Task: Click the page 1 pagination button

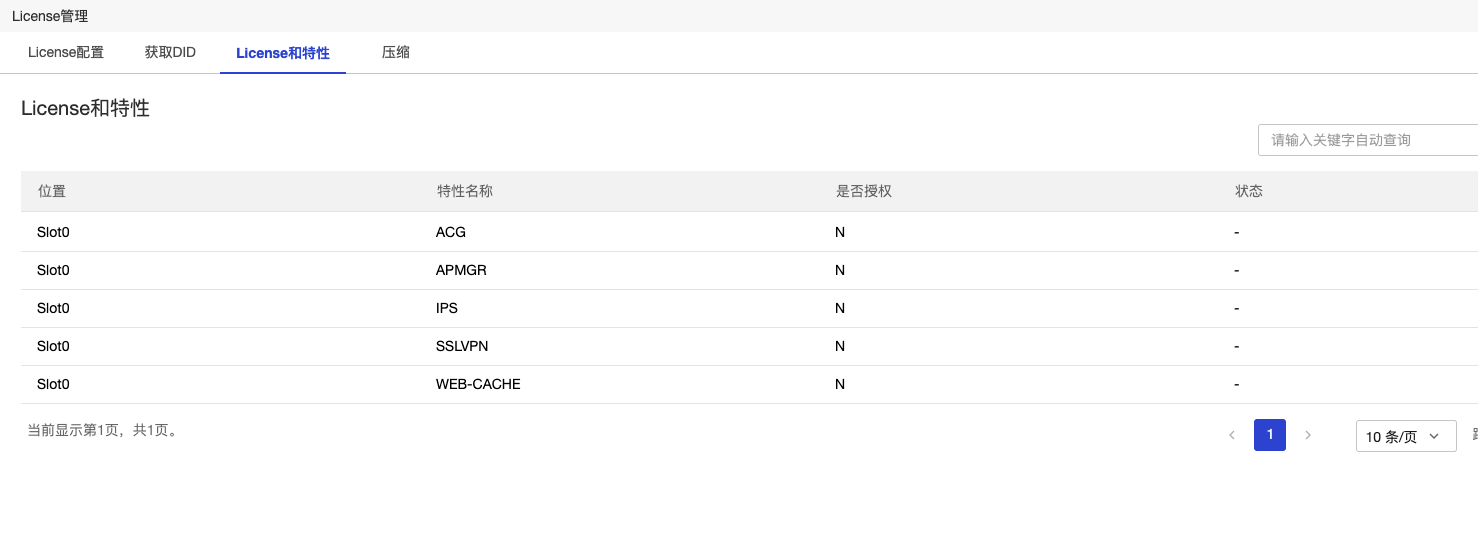Action: [1270, 435]
